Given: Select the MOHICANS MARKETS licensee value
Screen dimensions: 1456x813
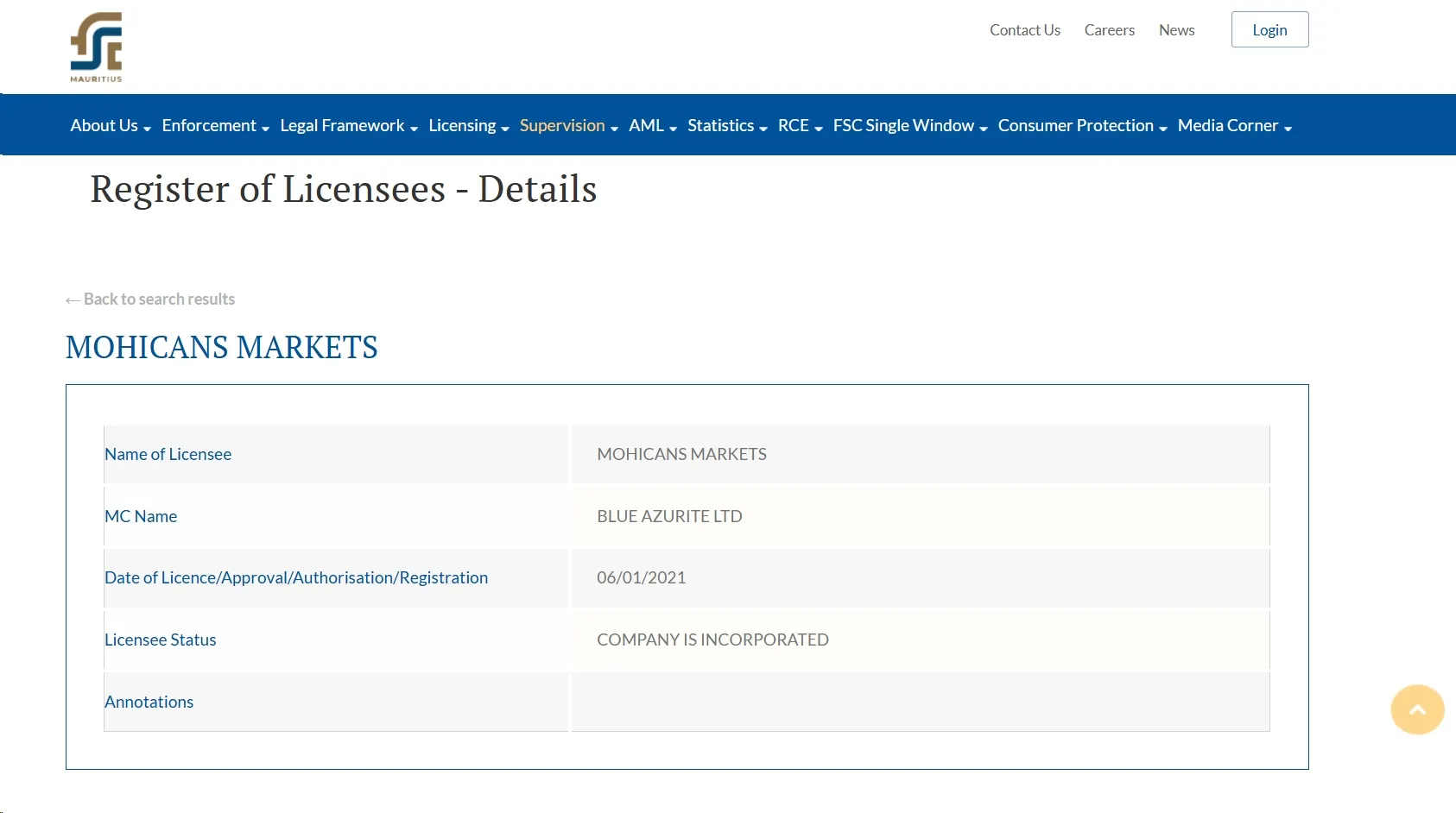Looking at the screenshot, I should [x=682, y=455].
